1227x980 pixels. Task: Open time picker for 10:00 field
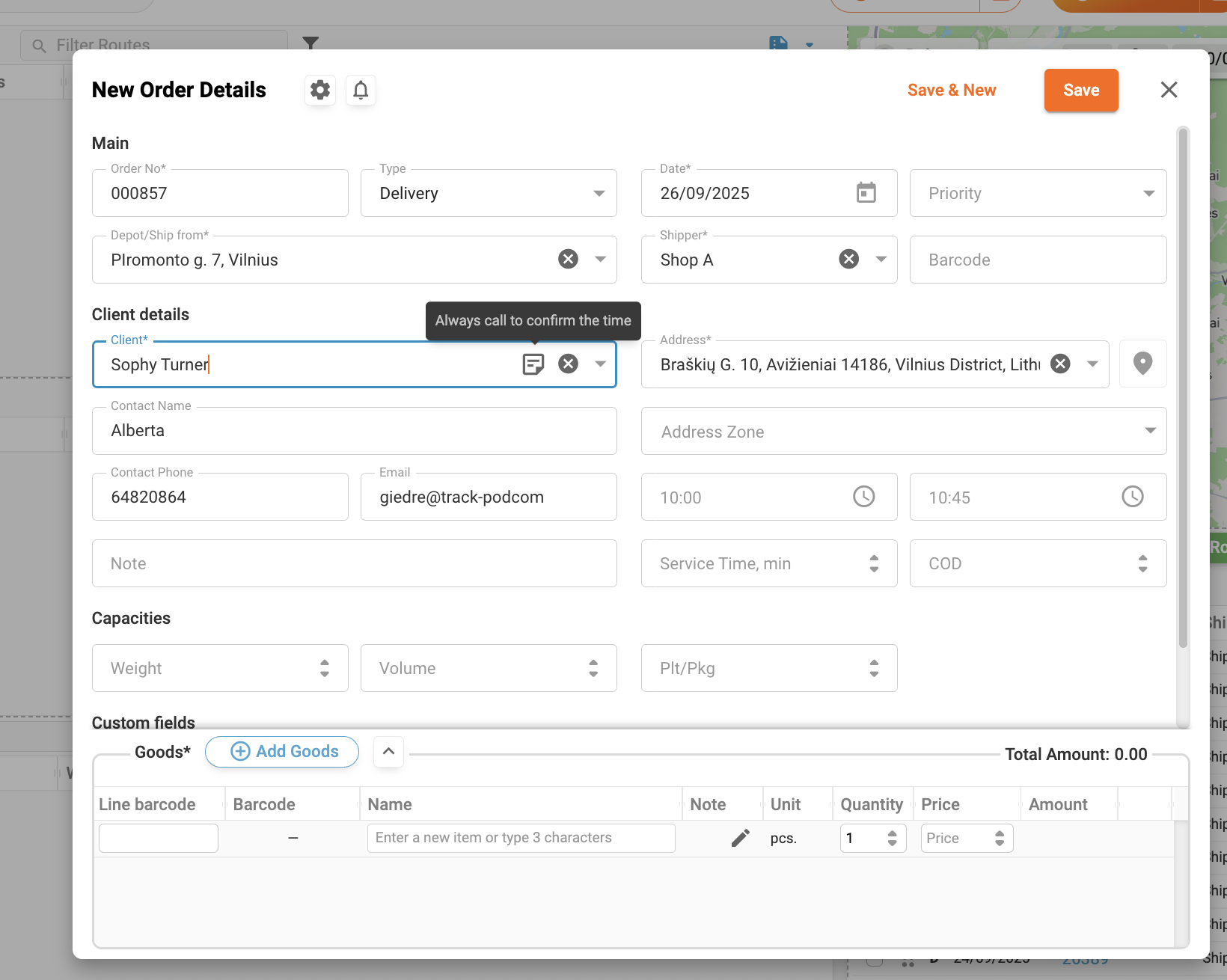[x=864, y=497]
